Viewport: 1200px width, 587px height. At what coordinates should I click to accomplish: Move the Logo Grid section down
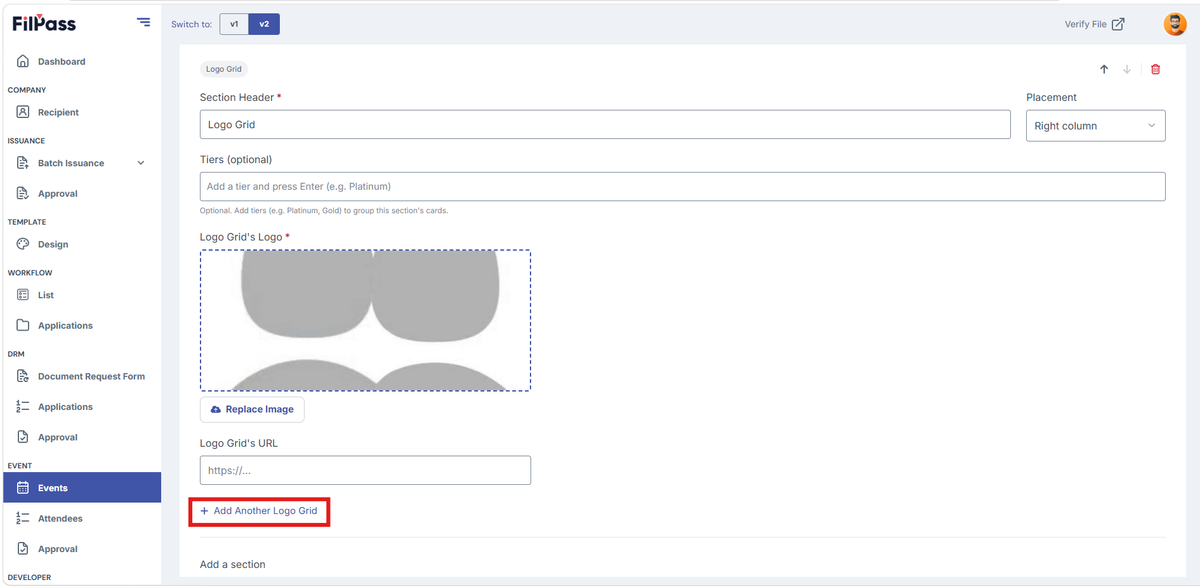(x=1127, y=70)
